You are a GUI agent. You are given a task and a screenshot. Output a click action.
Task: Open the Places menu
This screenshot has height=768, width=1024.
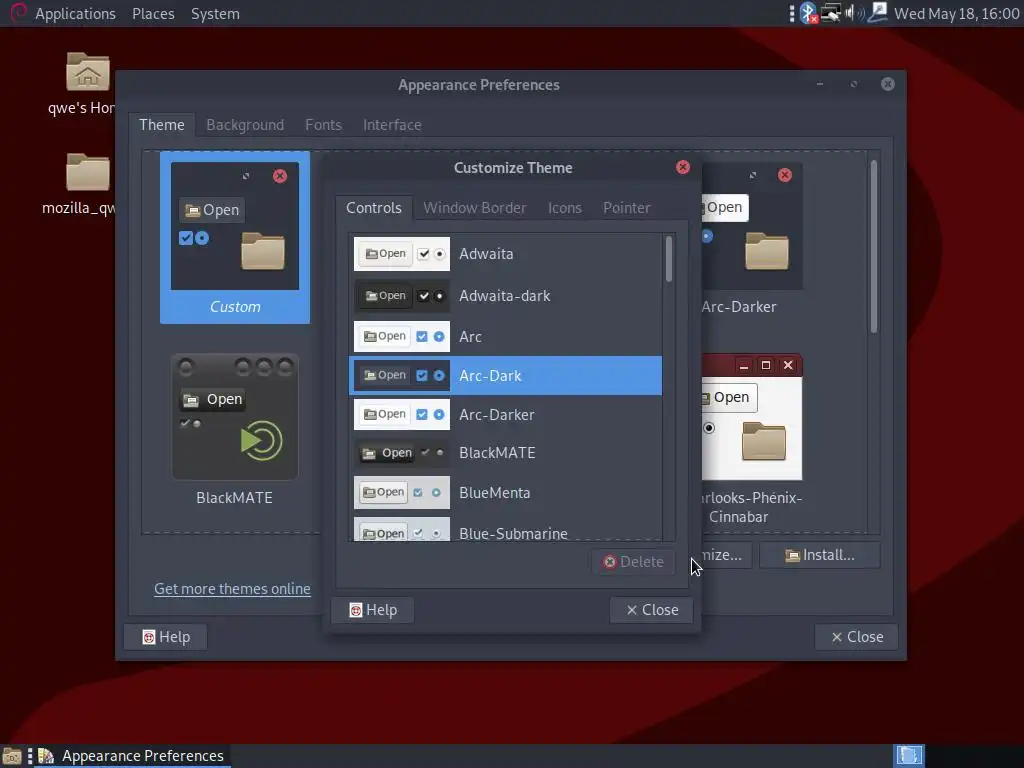coord(153,14)
